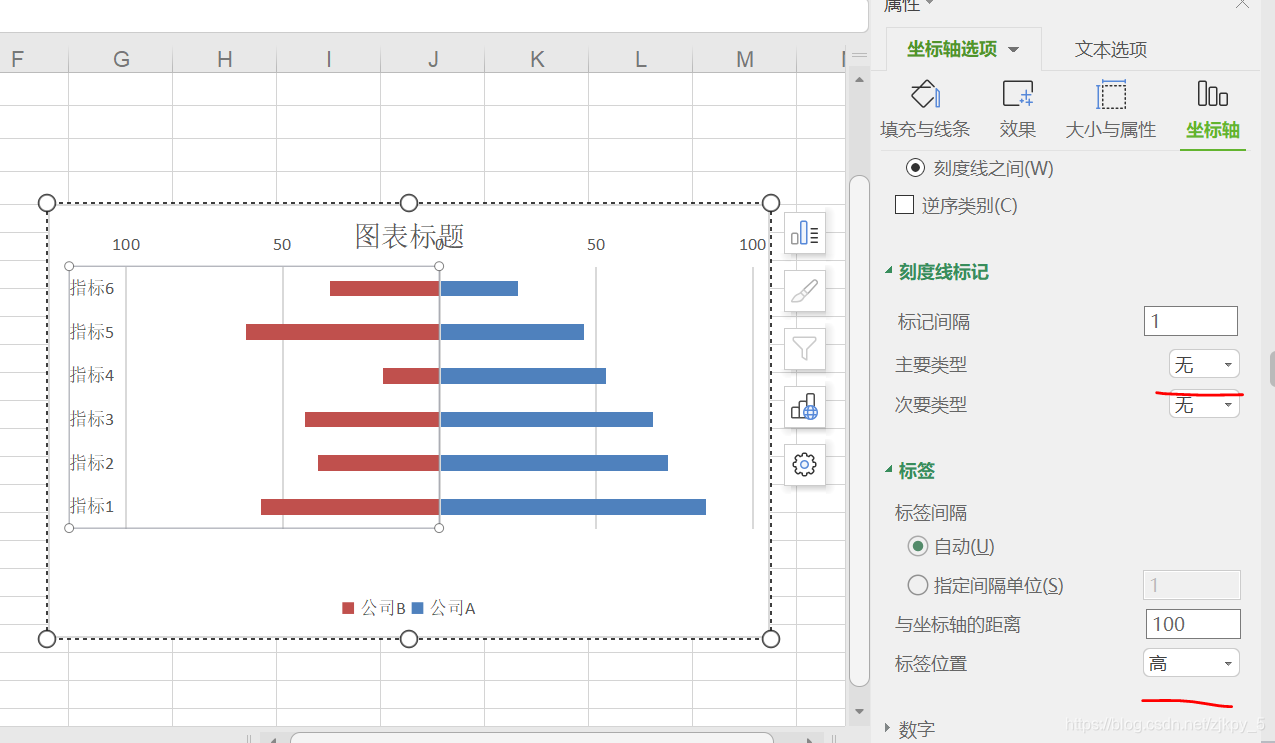Select column header L

pyautogui.click(x=641, y=59)
